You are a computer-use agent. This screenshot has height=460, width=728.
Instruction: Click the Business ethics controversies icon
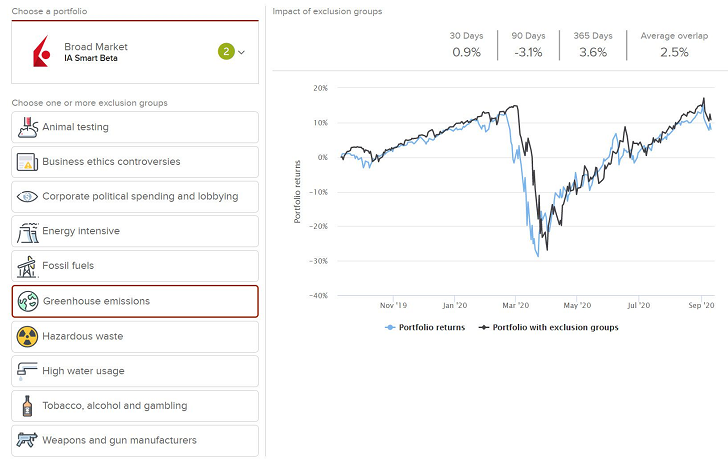27,162
